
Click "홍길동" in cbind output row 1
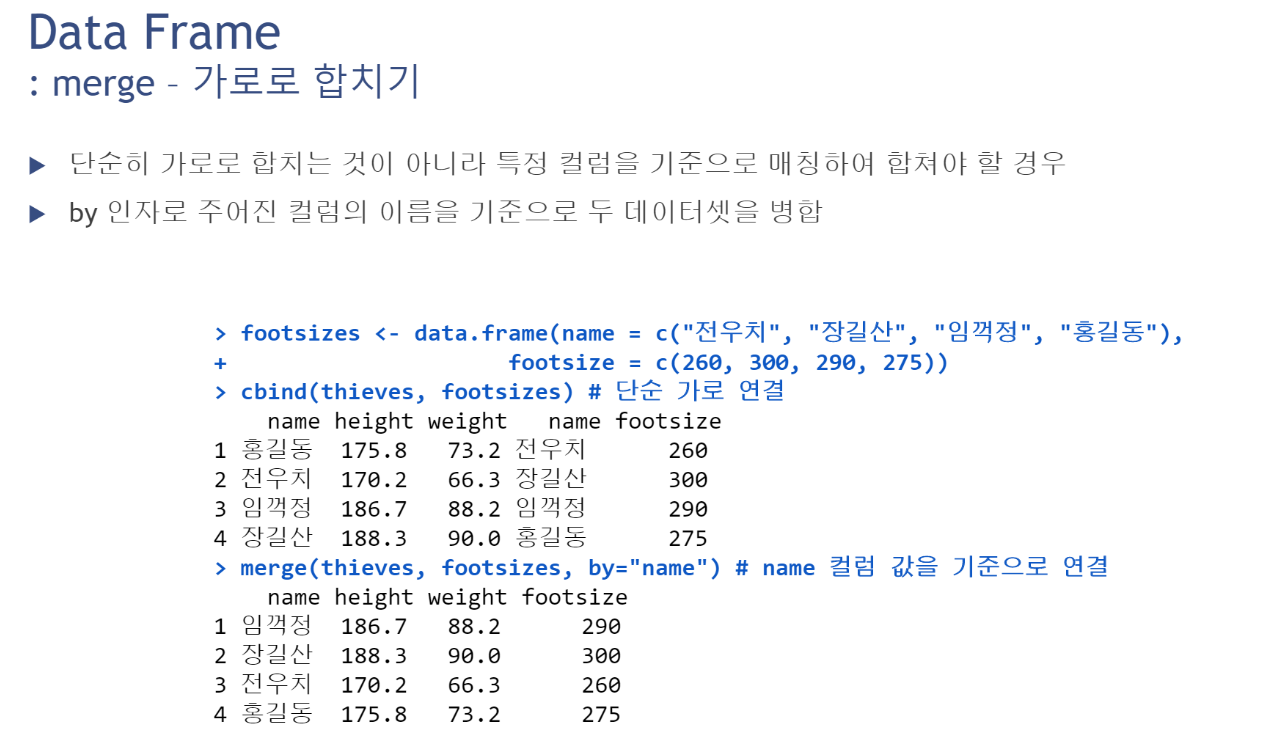(277, 451)
